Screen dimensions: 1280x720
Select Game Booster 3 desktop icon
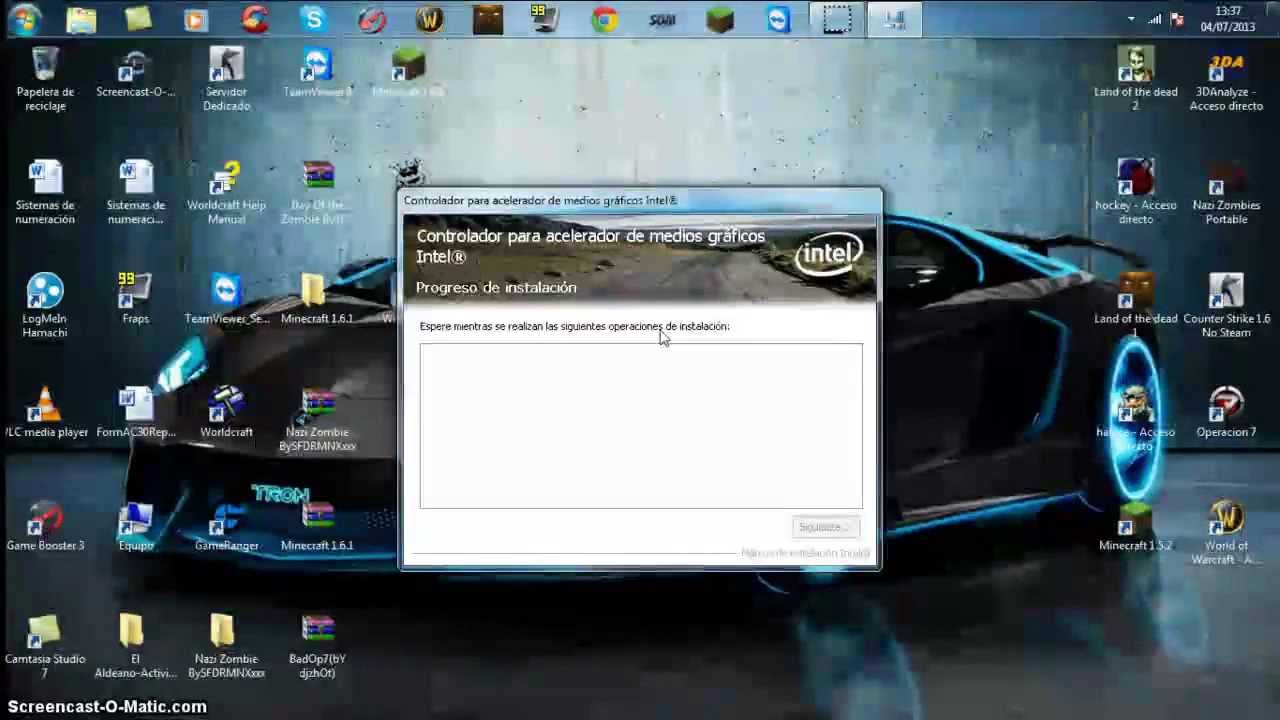coord(45,526)
